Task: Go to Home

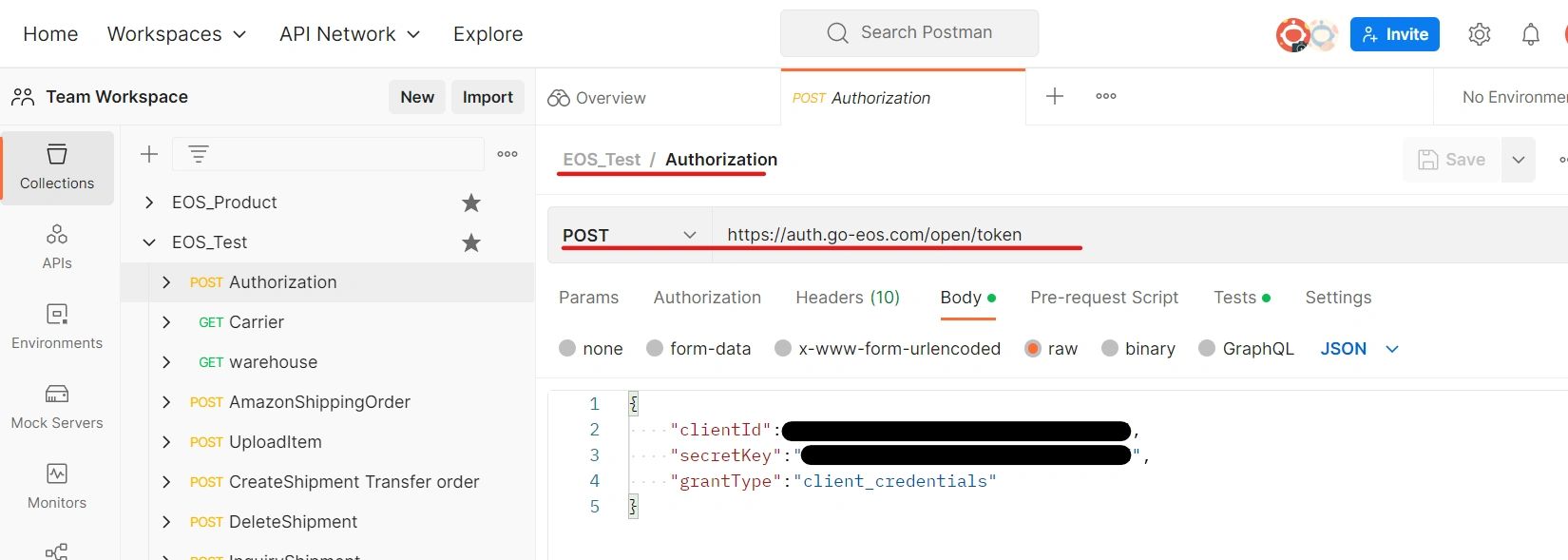Action: [x=50, y=34]
